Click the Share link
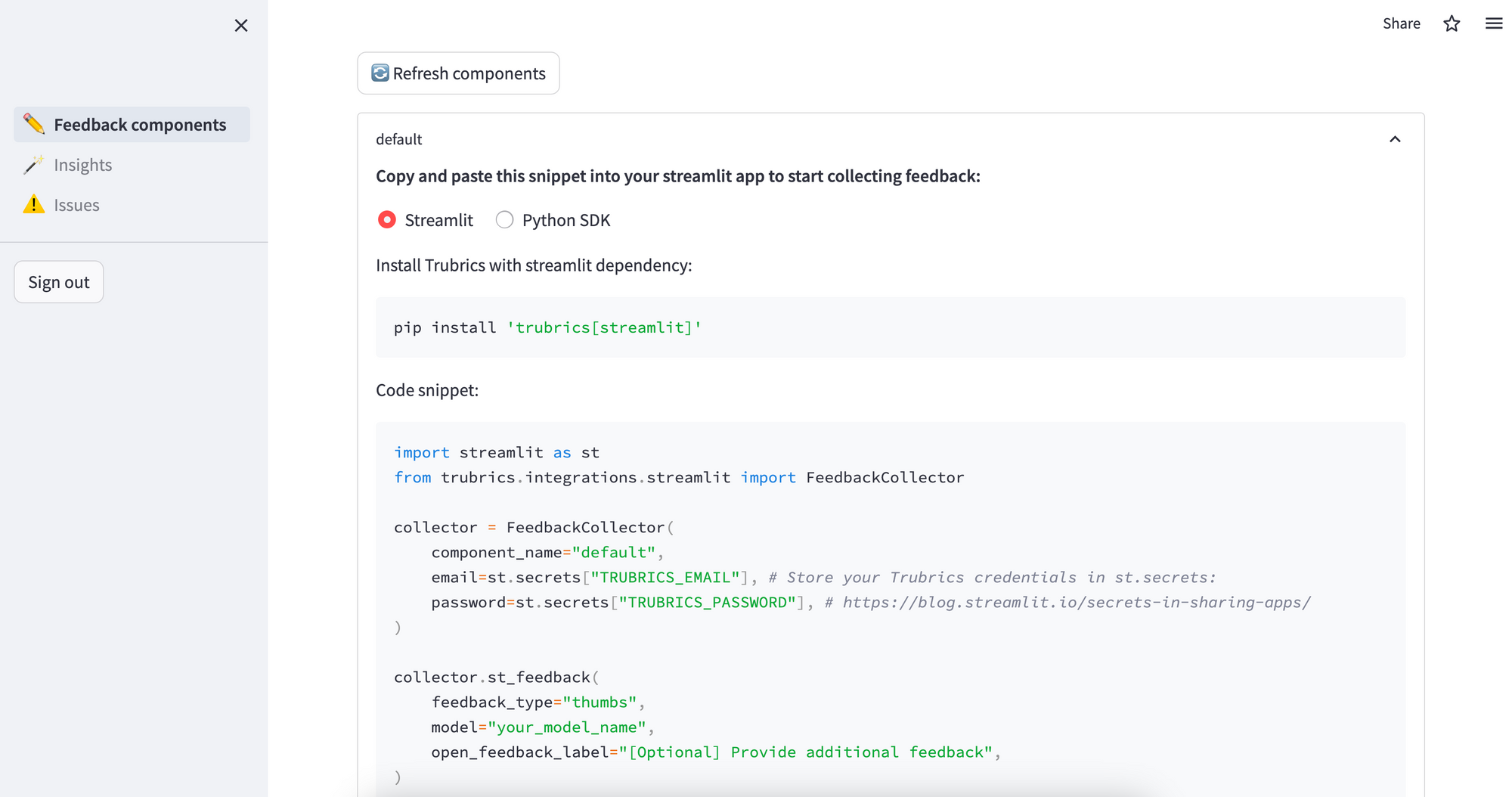The width and height of the screenshot is (1512, 797). click(1401, 23)
